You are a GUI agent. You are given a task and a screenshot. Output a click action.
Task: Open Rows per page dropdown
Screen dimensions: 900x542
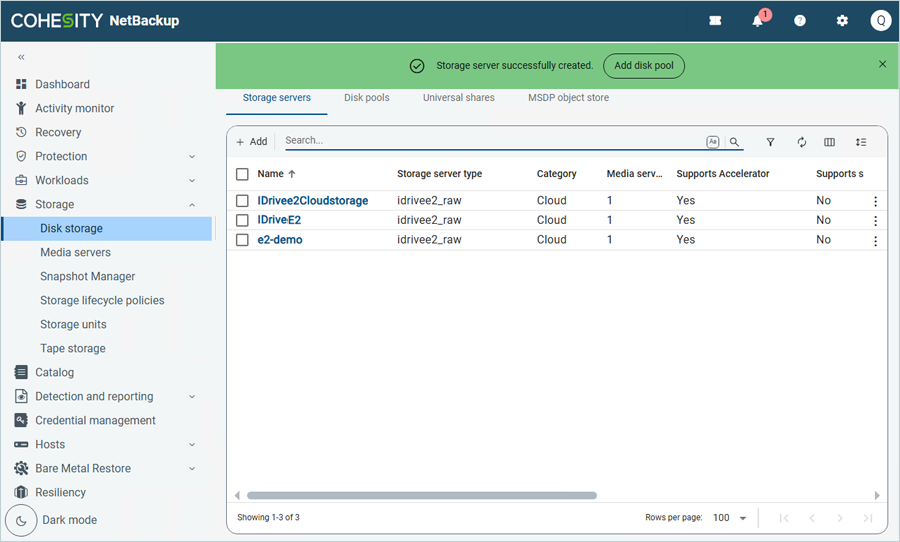(x=730, y=518)
